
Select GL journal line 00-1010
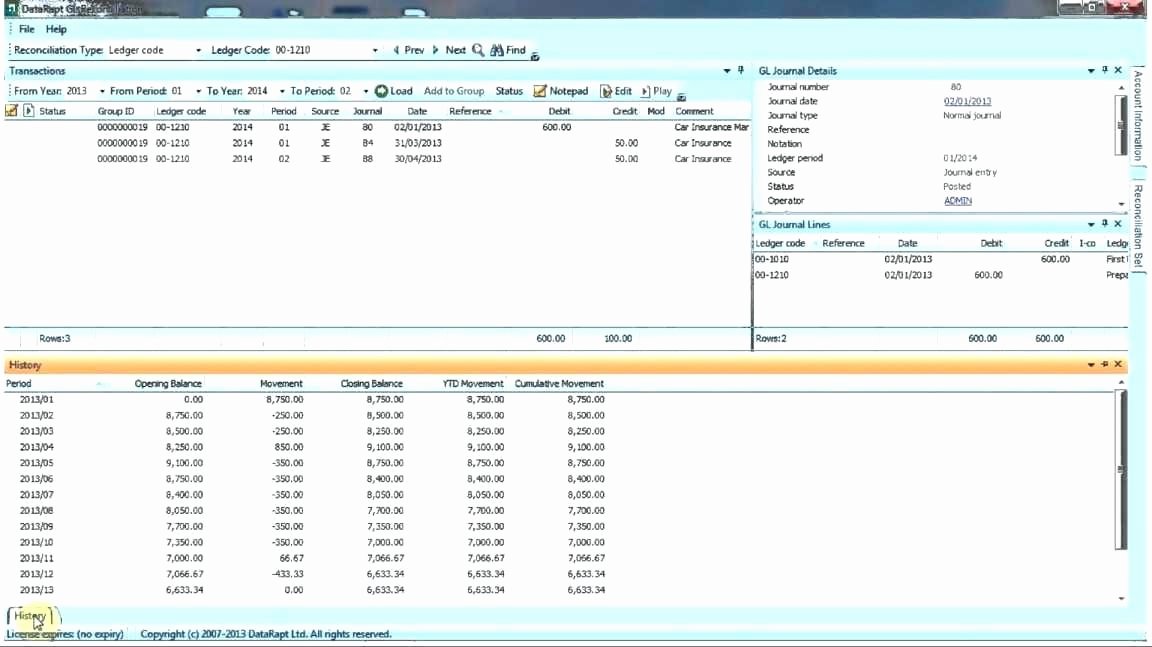[941, 259]
